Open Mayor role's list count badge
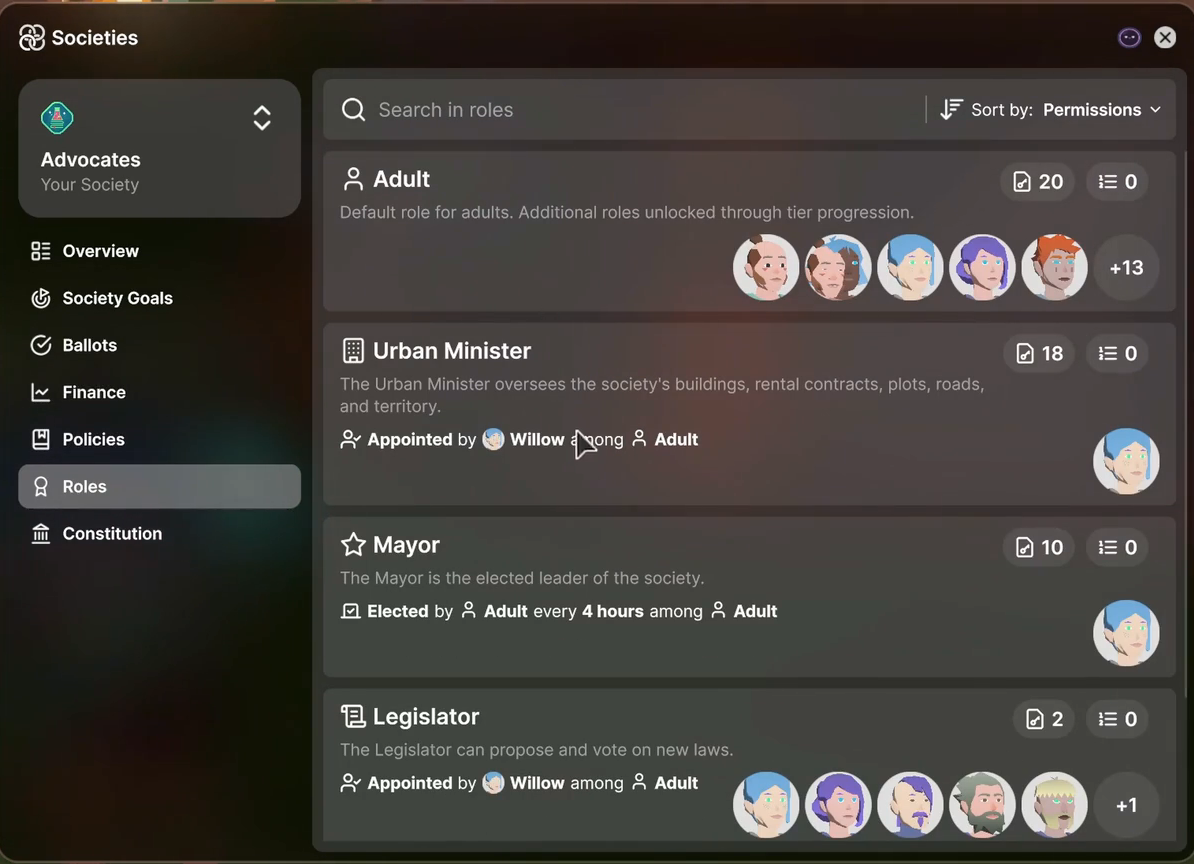The width and height of the screenshot is (1194, 864). [1117, 547]
